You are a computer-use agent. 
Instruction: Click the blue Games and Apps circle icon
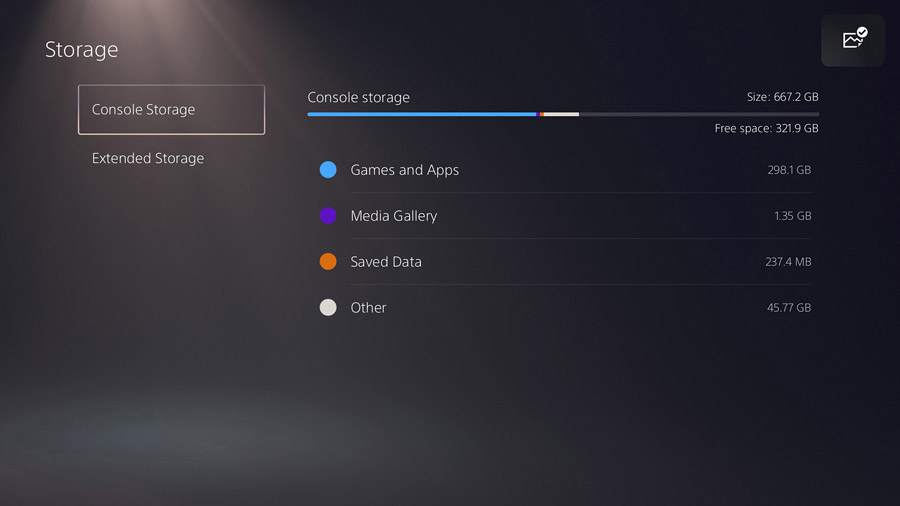point(328,170)
